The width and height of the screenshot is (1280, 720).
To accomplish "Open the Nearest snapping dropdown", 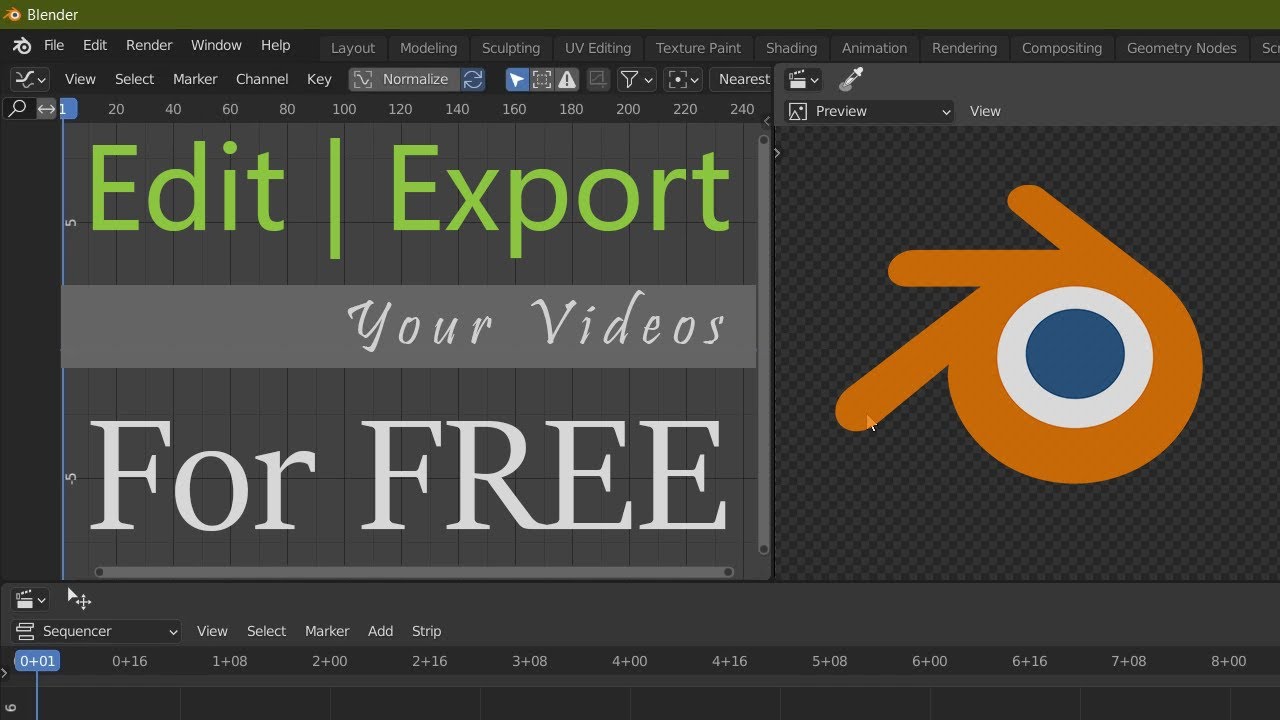I will click(x=741, y=79).
